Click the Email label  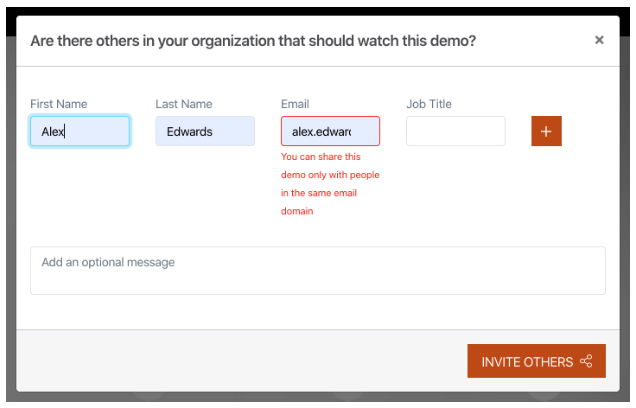(295, 104)
